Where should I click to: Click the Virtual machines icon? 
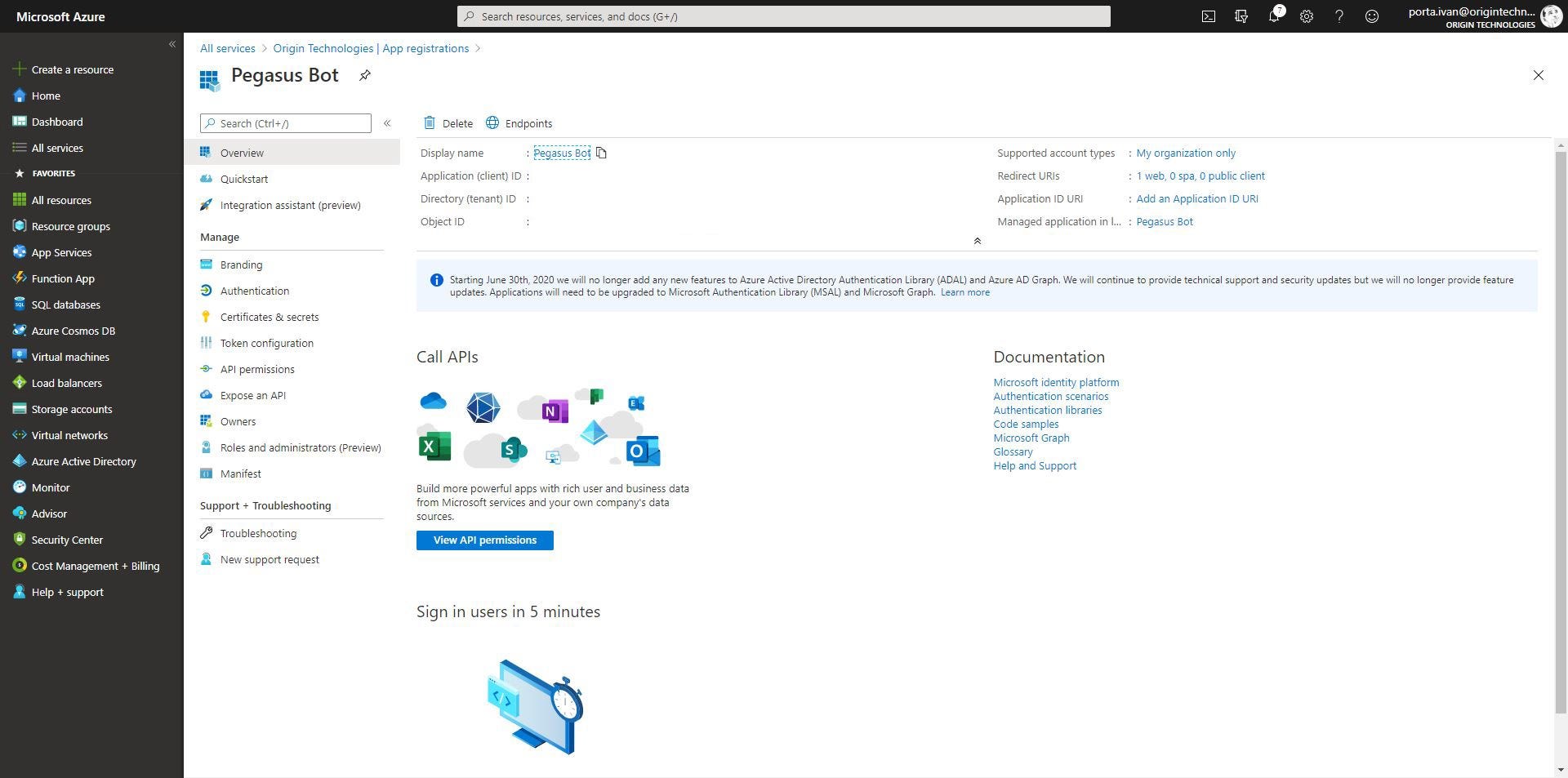tap(20, 357)
